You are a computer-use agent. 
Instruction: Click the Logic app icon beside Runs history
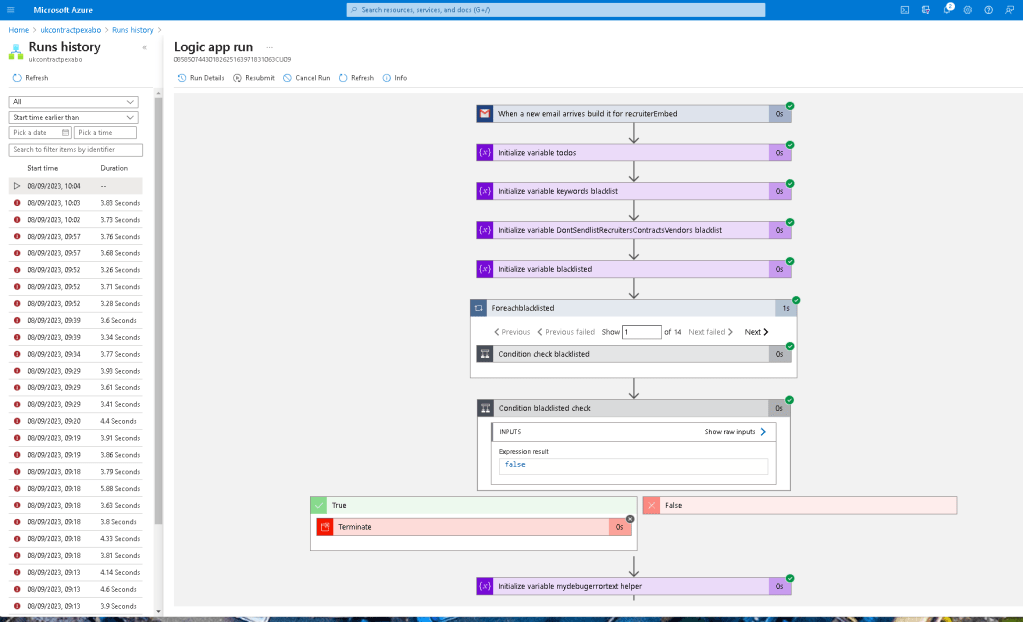tap(16, 52)
